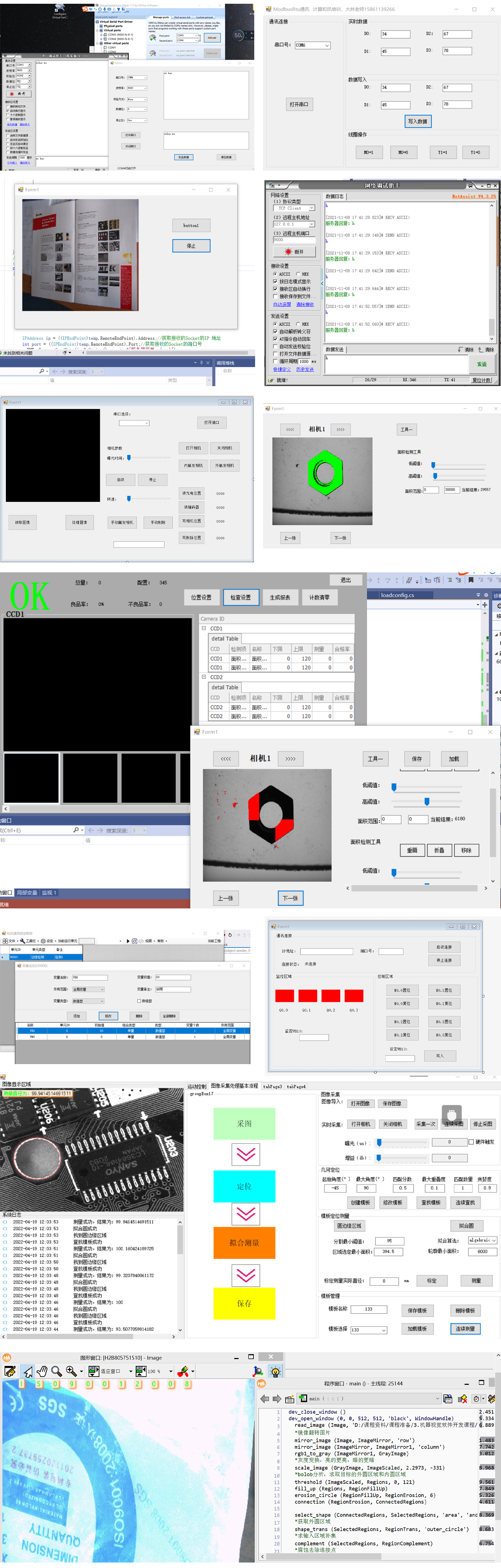Viewport: 501px width, 1568px height.
Task: Click the pink chevron arrow below 定位
Action: (x=245, y=1214)
